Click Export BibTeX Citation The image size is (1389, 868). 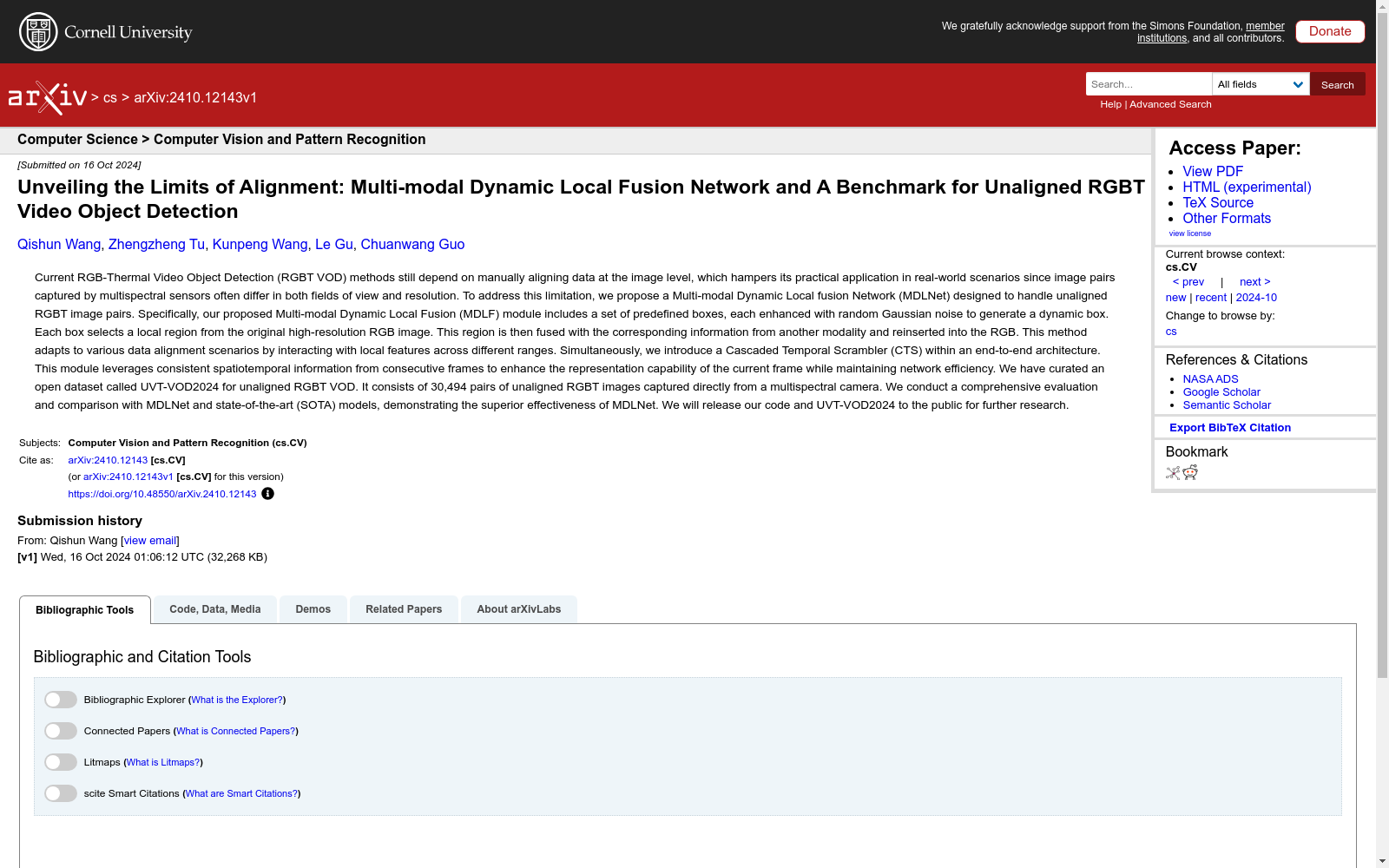tap(1229, 428)
